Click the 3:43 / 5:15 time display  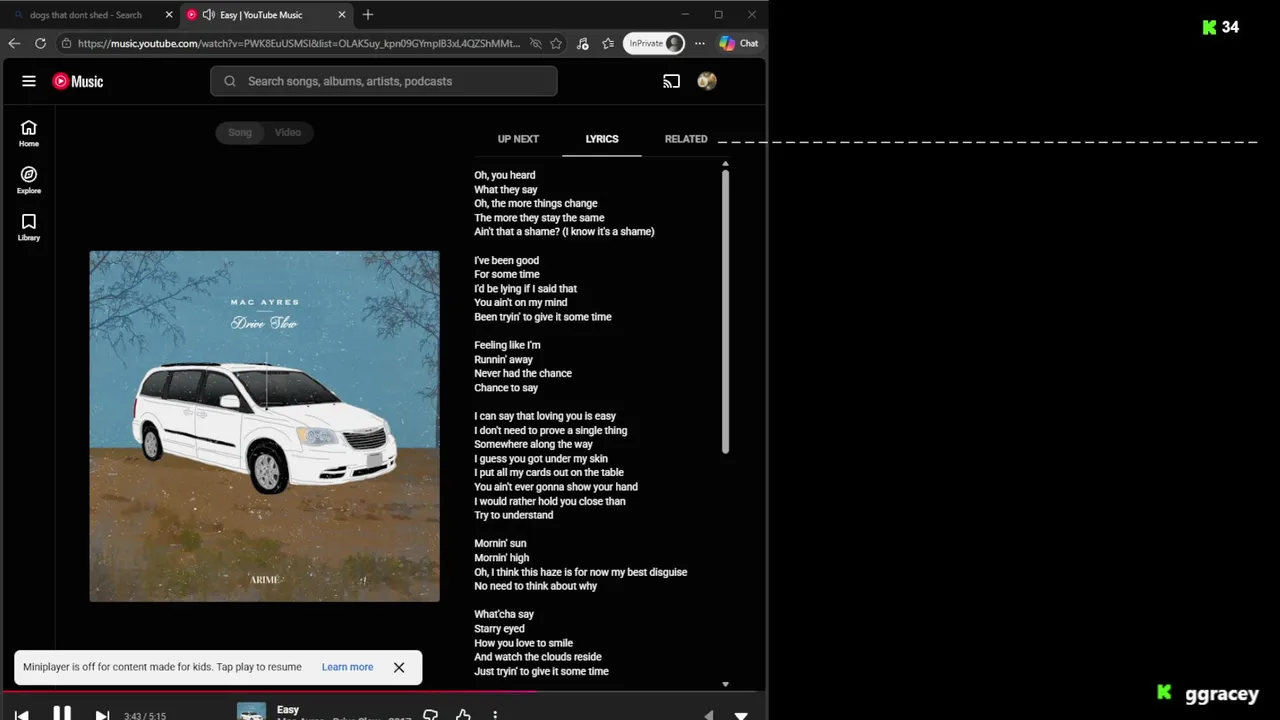(145, 716)
